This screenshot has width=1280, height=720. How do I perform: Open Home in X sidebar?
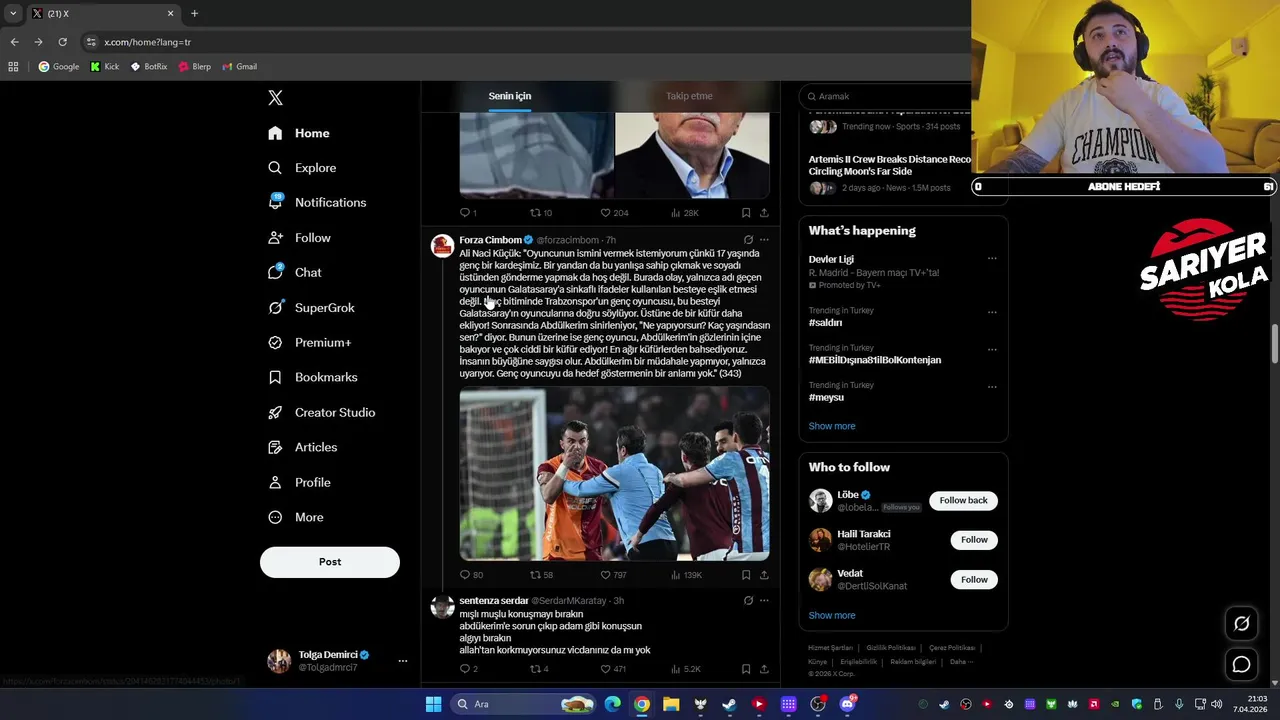(x=299, y=133)
